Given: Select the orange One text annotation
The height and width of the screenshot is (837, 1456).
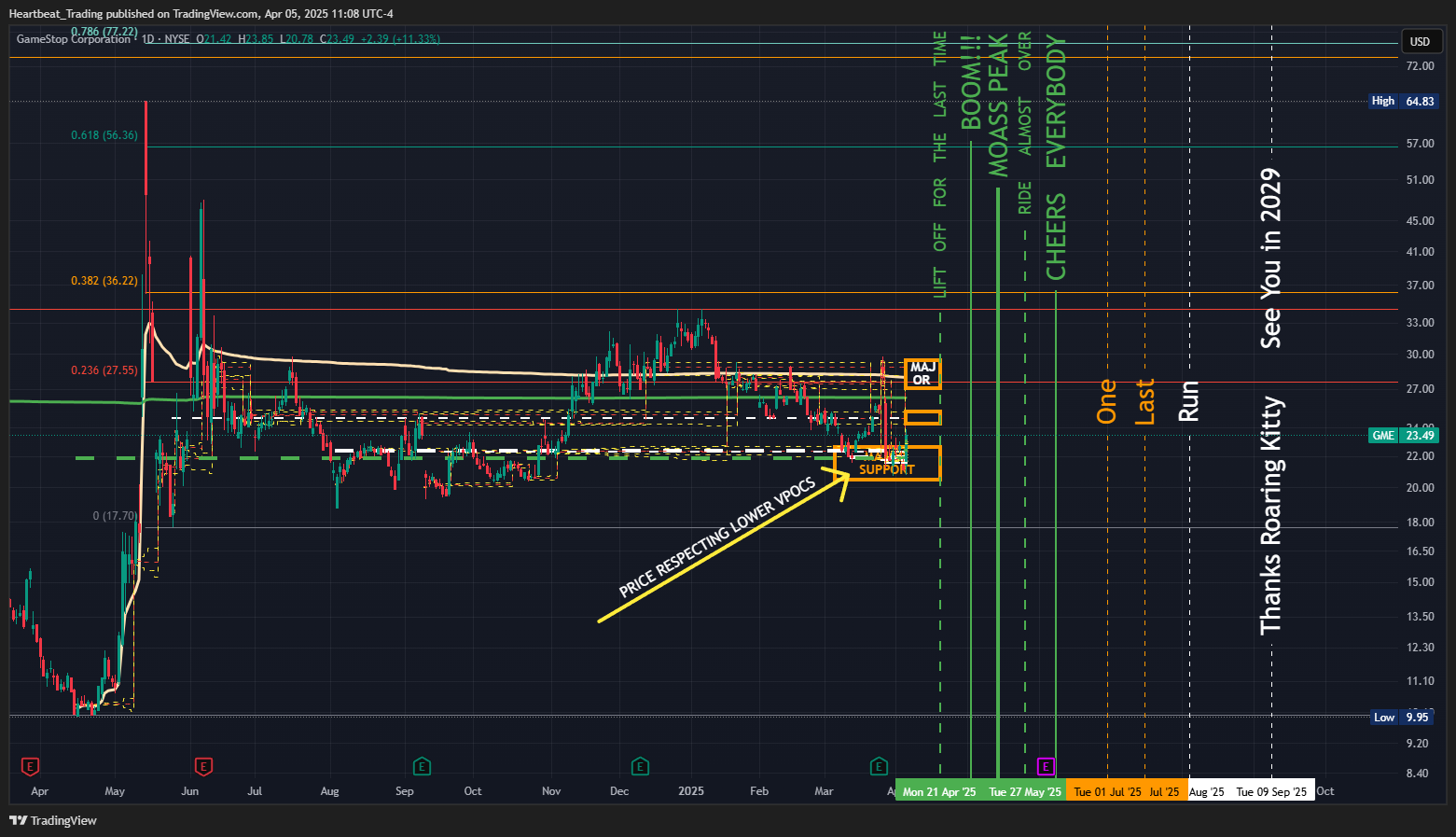Looking at the screenshot, I should click(x=1107, y=401).
